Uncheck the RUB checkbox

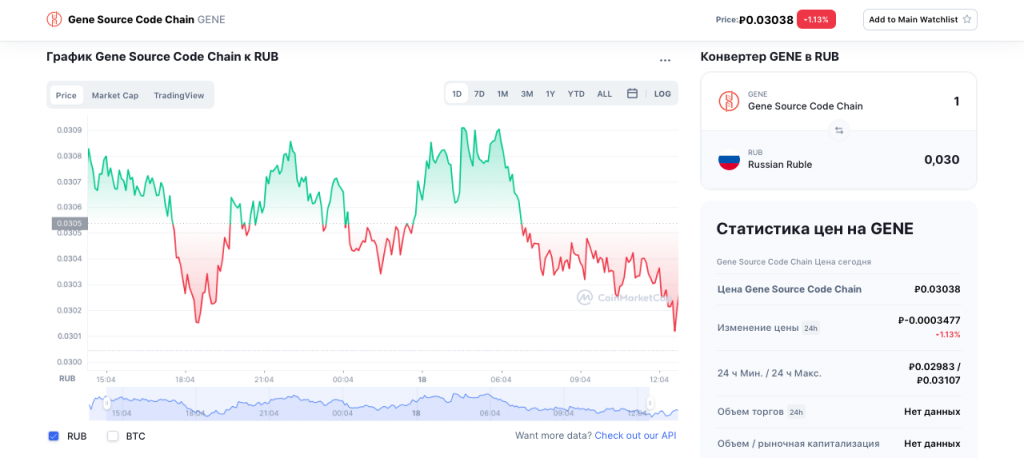54,436
